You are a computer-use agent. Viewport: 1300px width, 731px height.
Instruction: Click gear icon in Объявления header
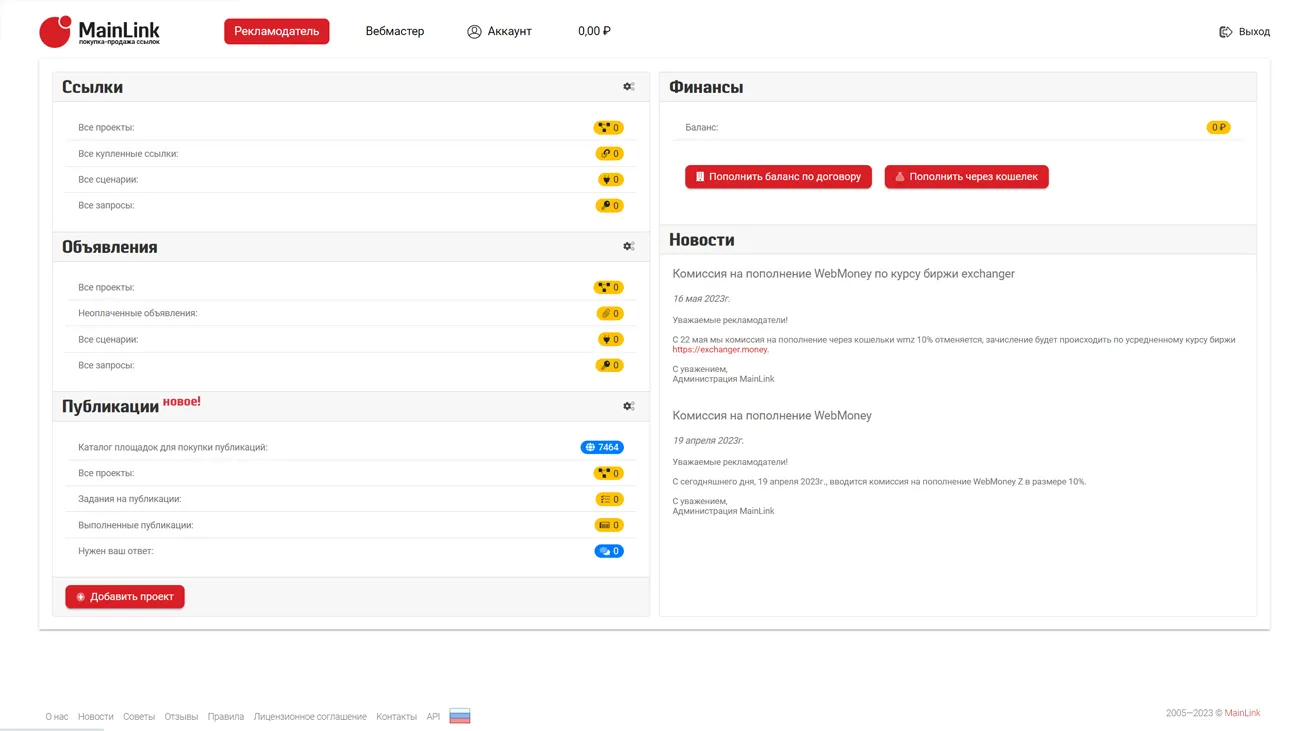pyautogui.click(x=628, y=247)
